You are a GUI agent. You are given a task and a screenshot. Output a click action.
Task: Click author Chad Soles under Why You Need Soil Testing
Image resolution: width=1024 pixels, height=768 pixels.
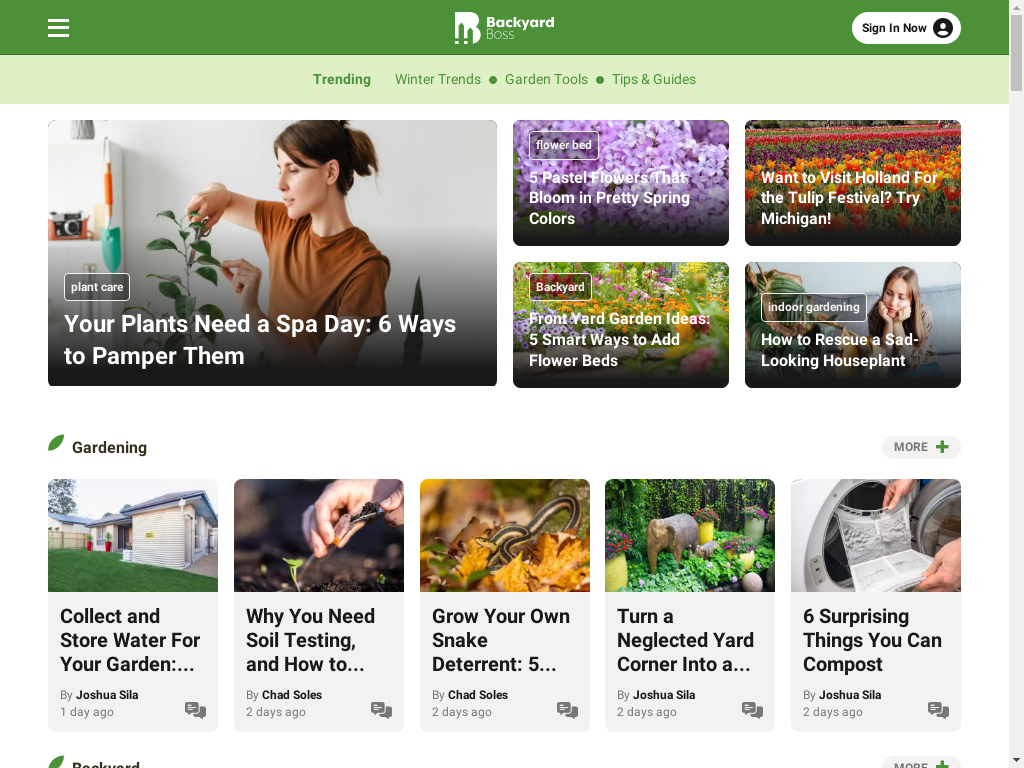(x=292, y=695)
